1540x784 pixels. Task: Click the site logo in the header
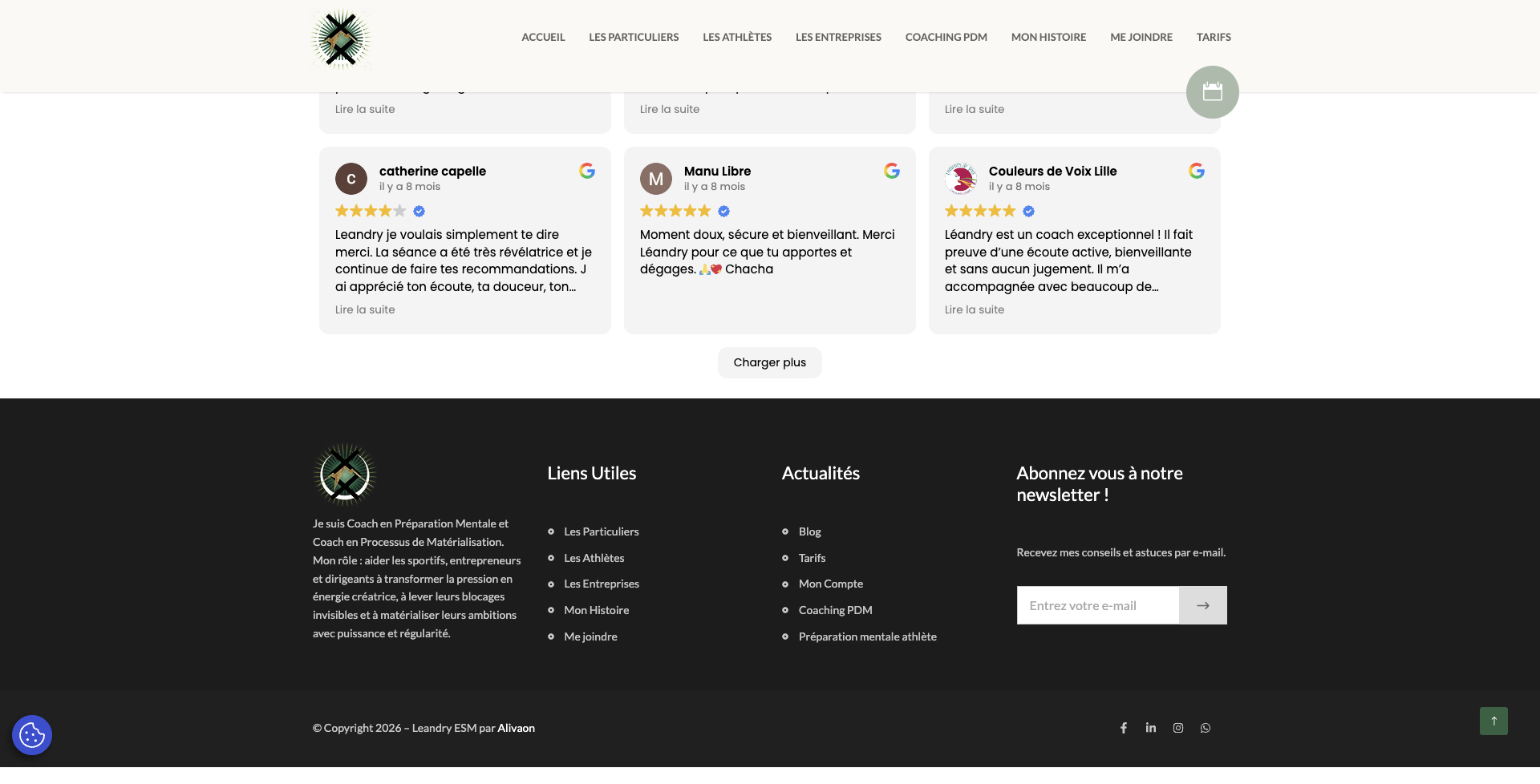tap(341, 38)
